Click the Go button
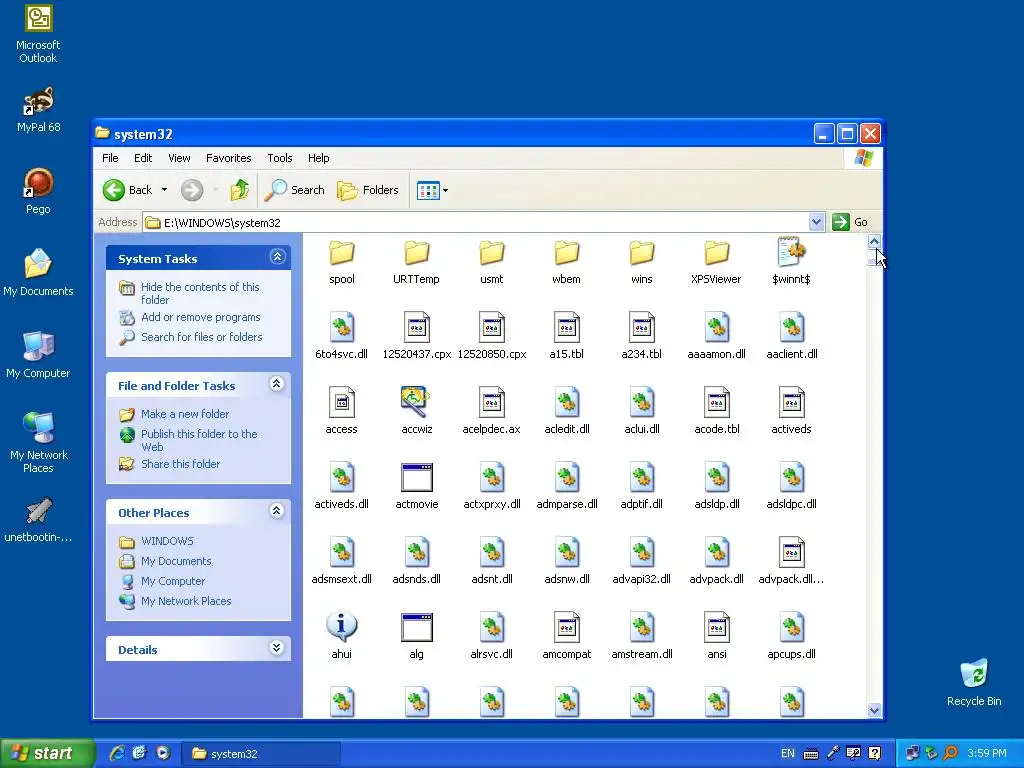Screen dimensions: 1024x768 [850, 222]
